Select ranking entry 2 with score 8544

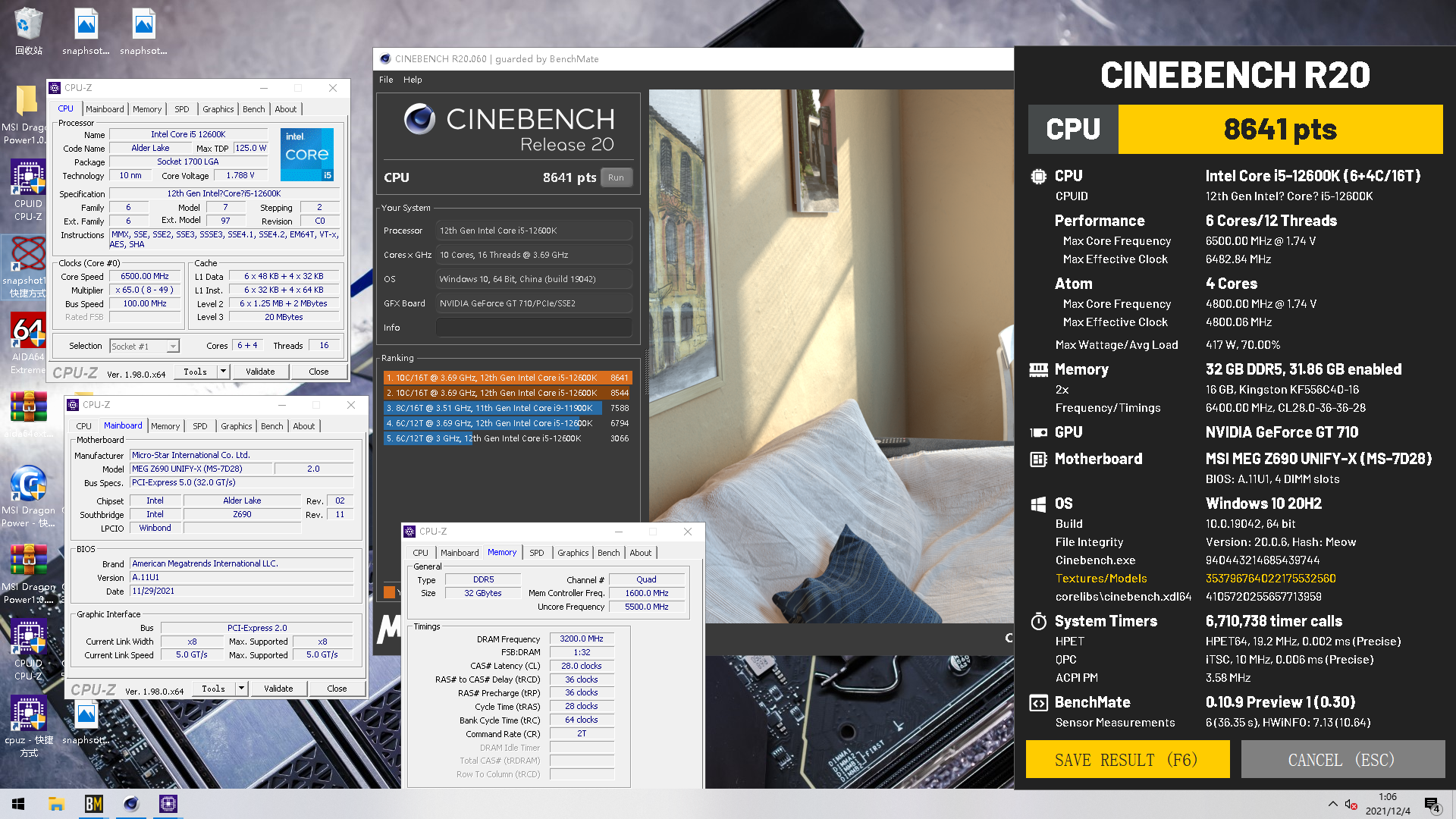tap(507, 393)
